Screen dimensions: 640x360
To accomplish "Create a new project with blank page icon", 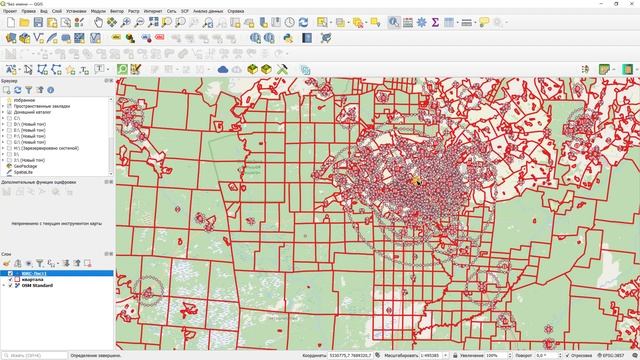I will coord(11,22).
